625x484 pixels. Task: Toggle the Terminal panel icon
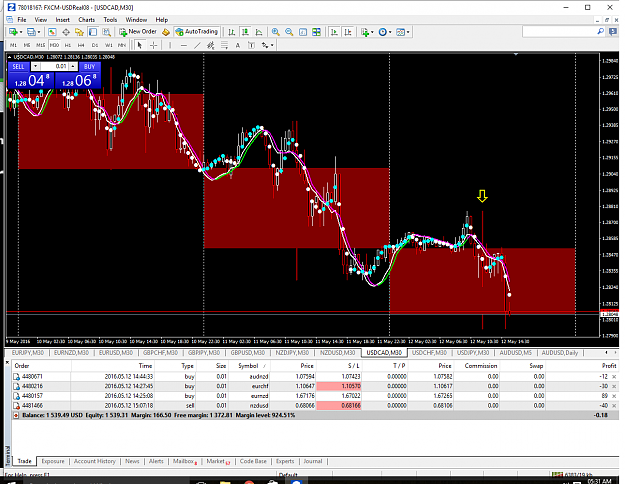93,32
